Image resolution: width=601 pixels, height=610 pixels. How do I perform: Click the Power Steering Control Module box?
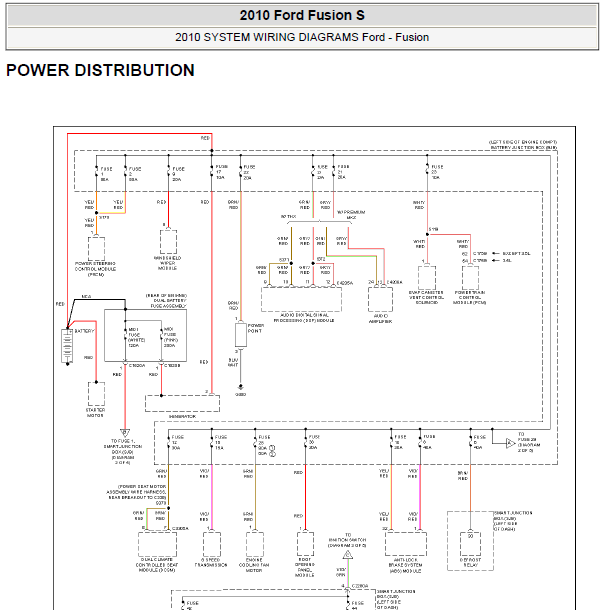(x=96, y=249)
